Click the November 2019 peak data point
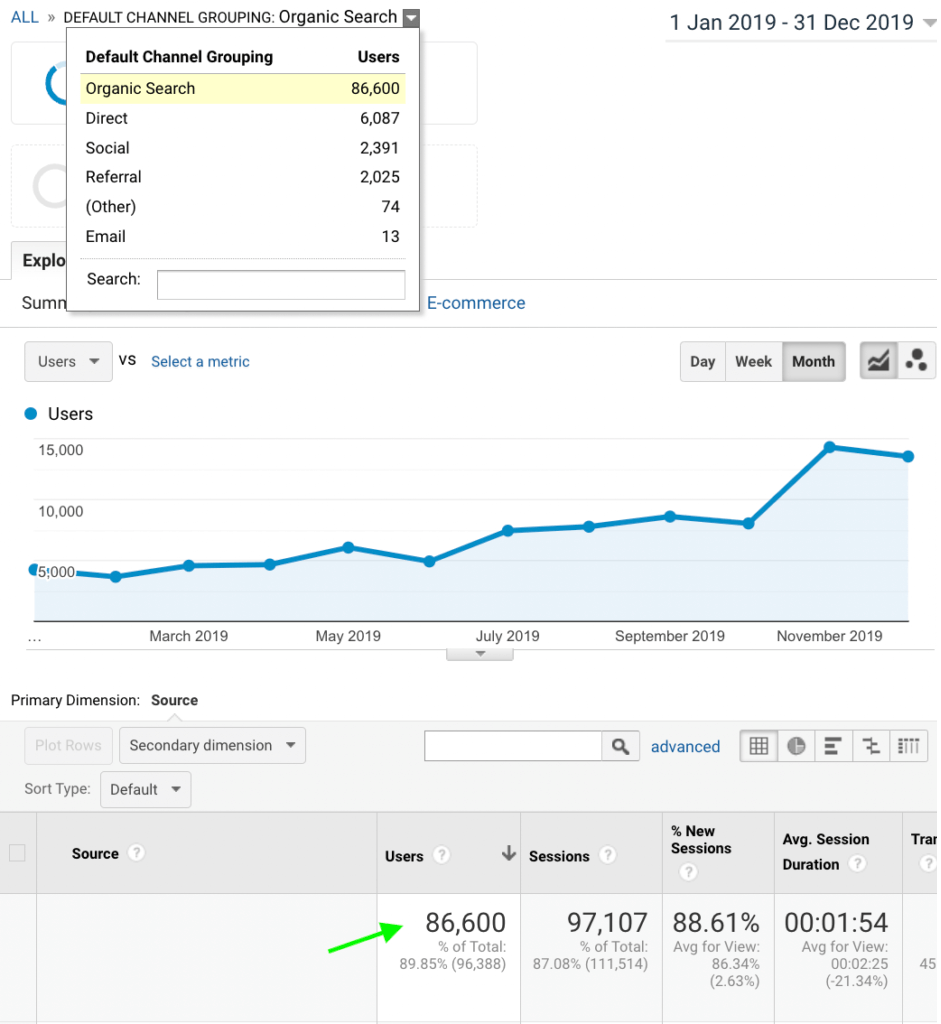 click(829, 447)
